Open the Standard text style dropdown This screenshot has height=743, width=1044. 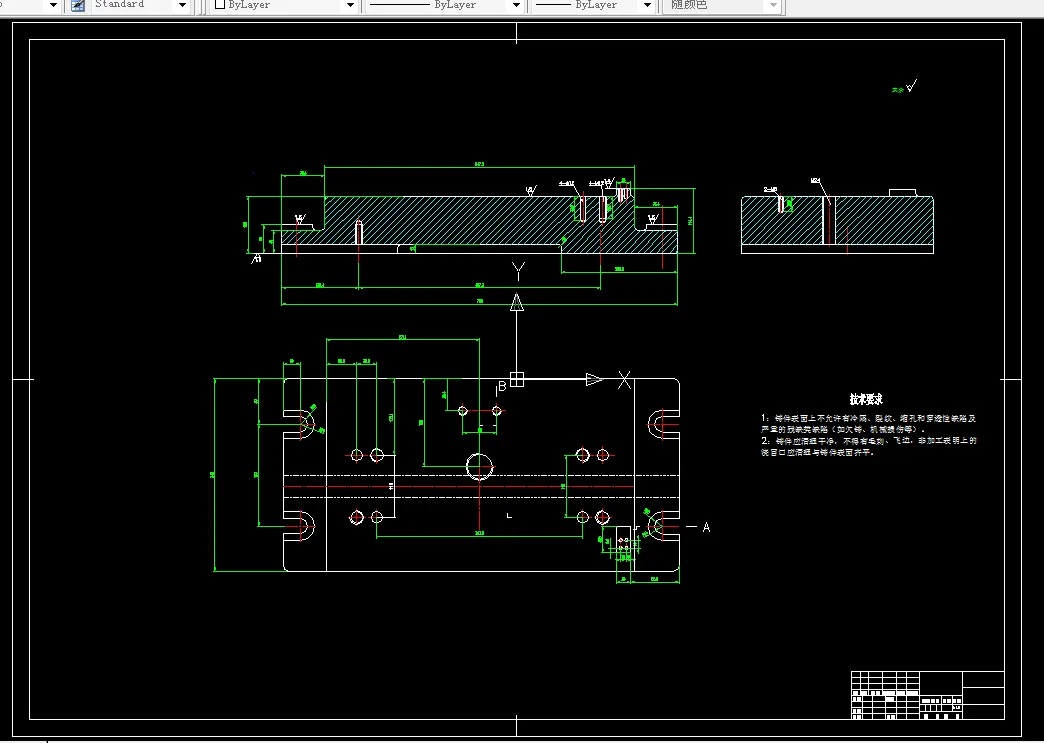tap(140, 5)
